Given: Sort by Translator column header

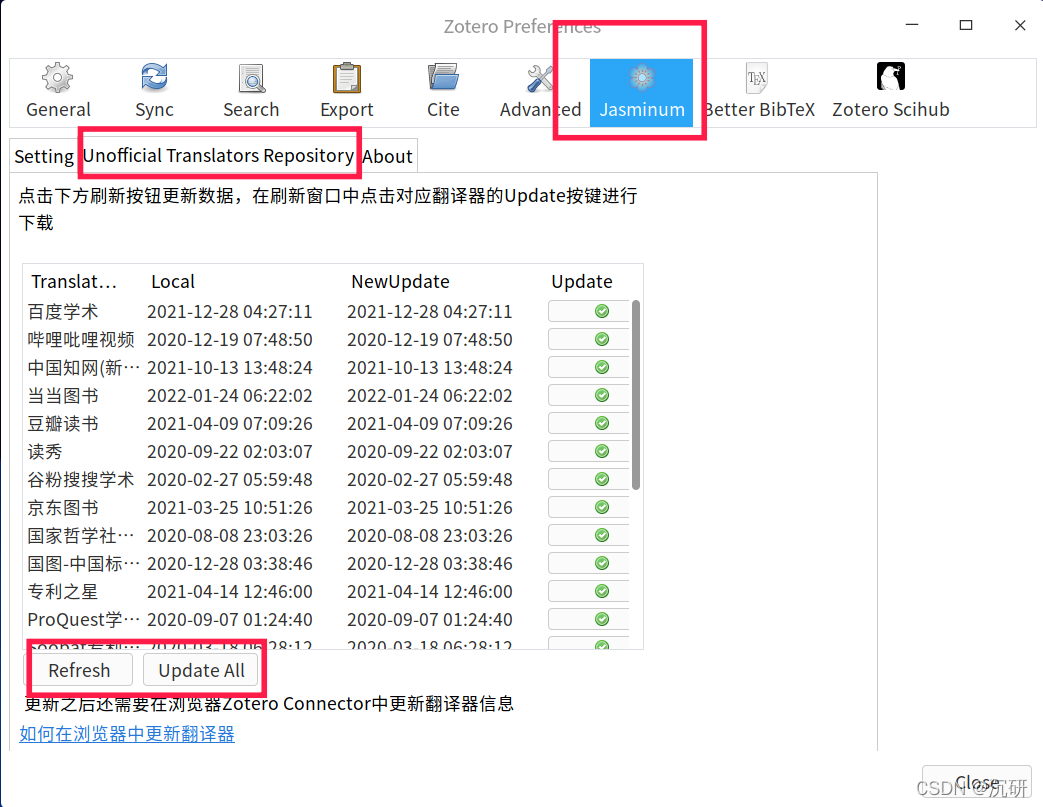Looking at the screenshot, I should click(x=74, y=281).
